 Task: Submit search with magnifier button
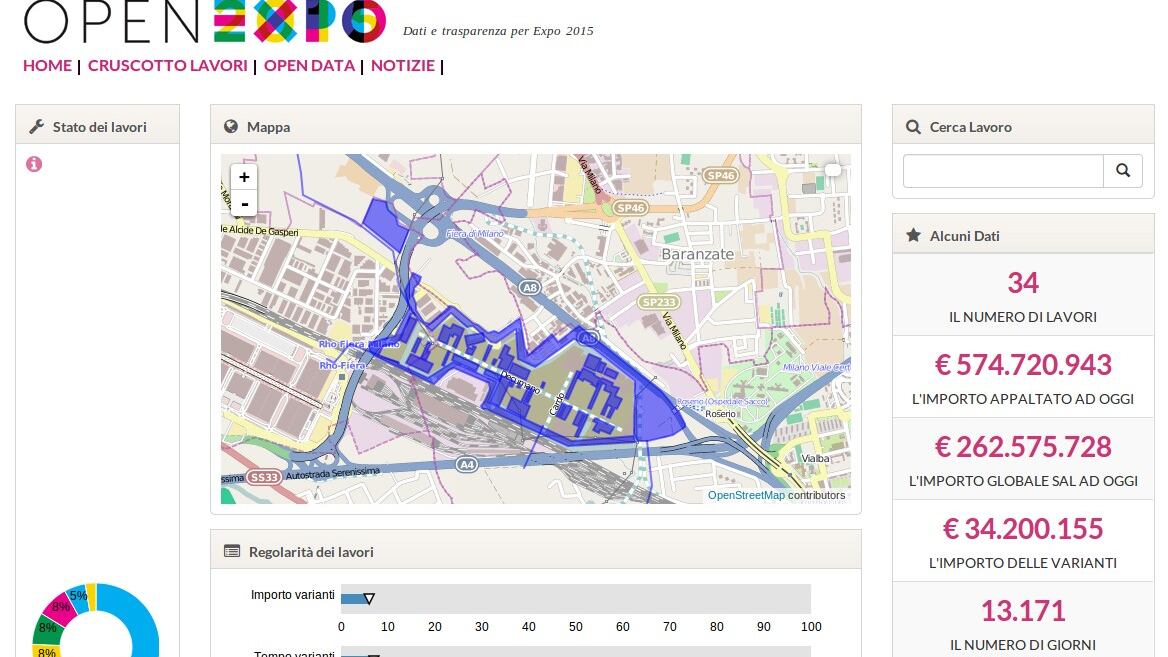[1123, 171]
